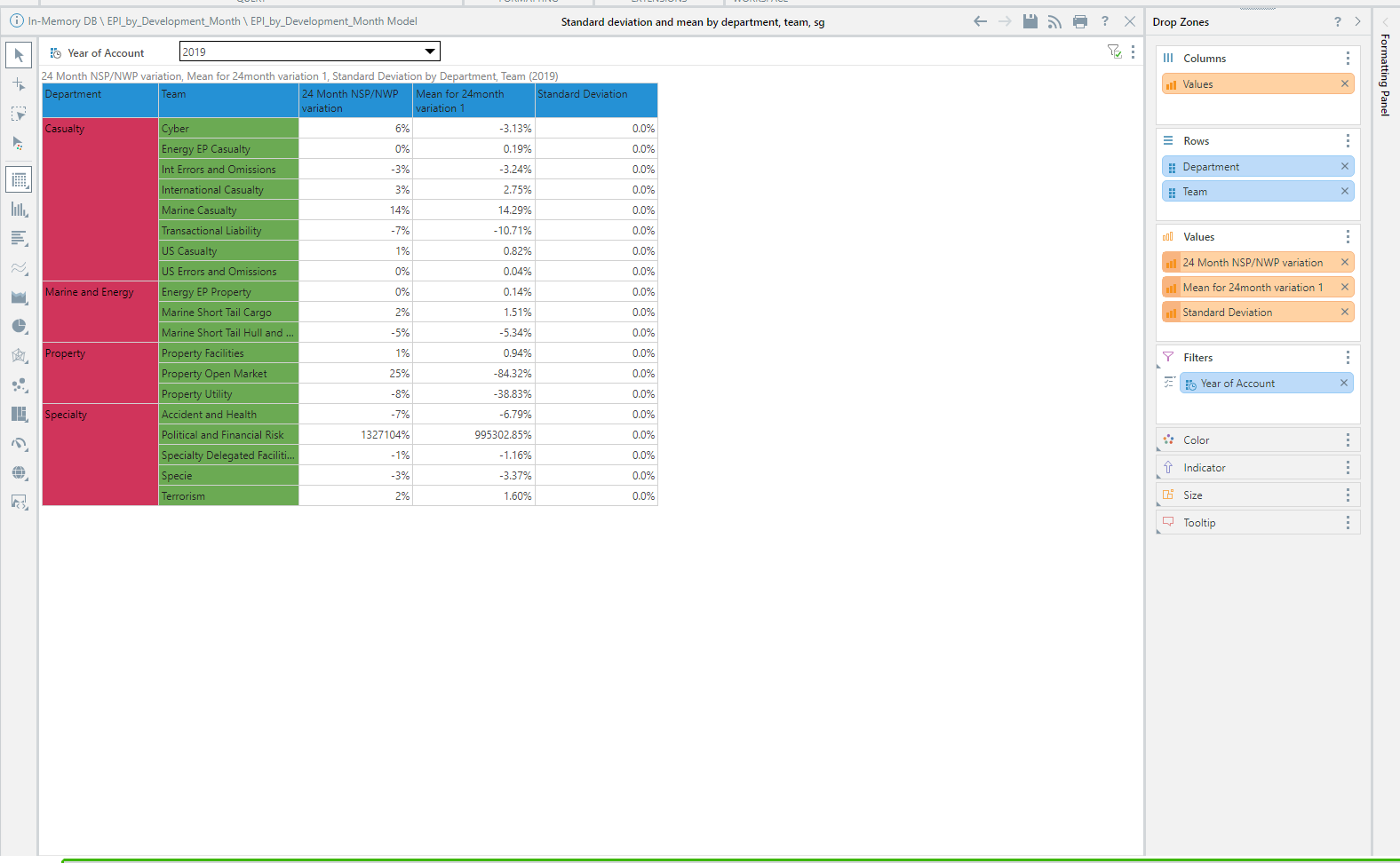Switch visualization to column chart
The width and height of the screenshot is (1400, 863).
19,210
